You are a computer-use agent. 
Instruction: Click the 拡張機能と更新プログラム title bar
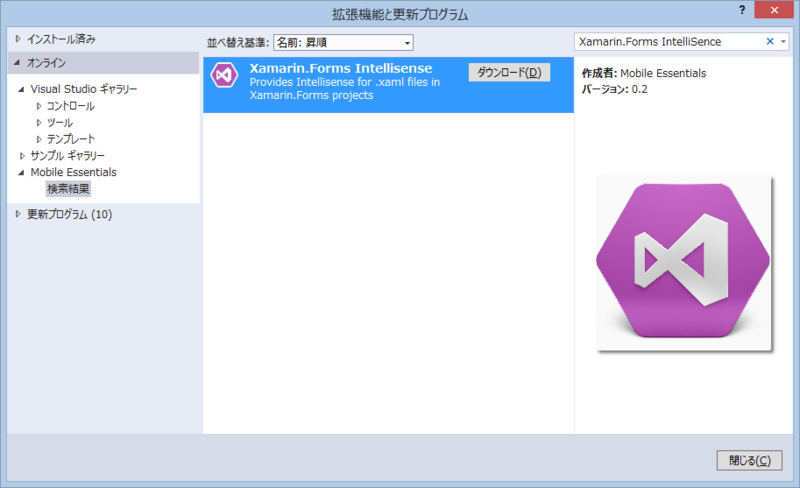(x=400, y=14)
